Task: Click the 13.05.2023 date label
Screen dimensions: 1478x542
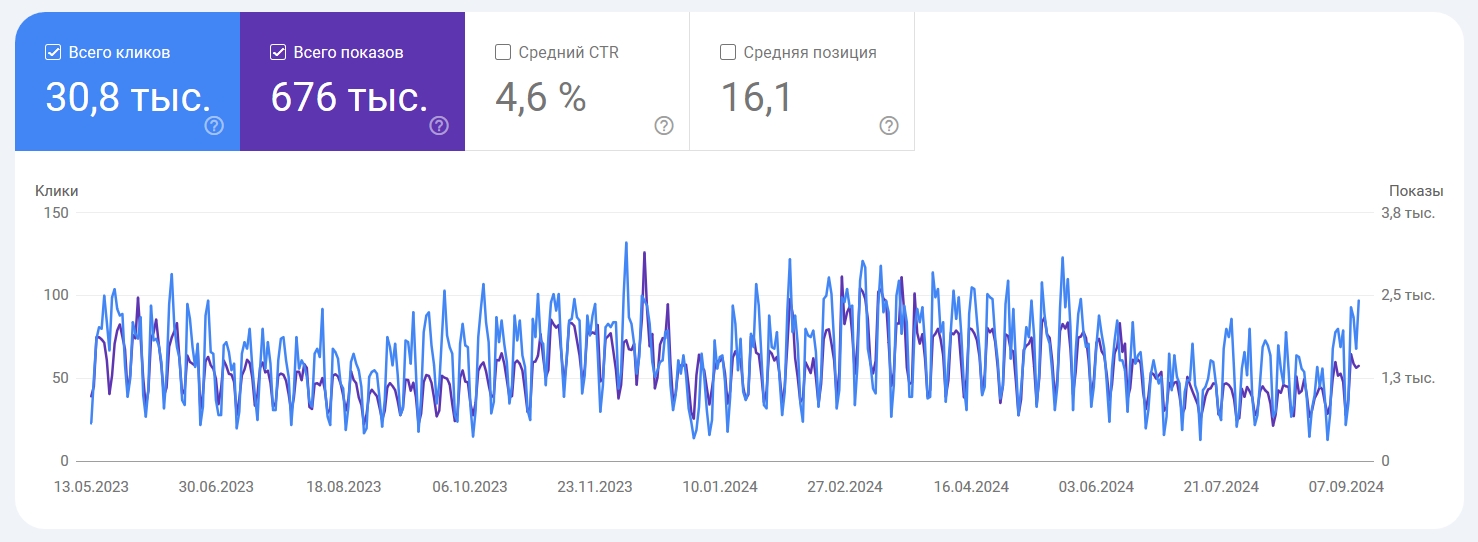Action: 91,488
